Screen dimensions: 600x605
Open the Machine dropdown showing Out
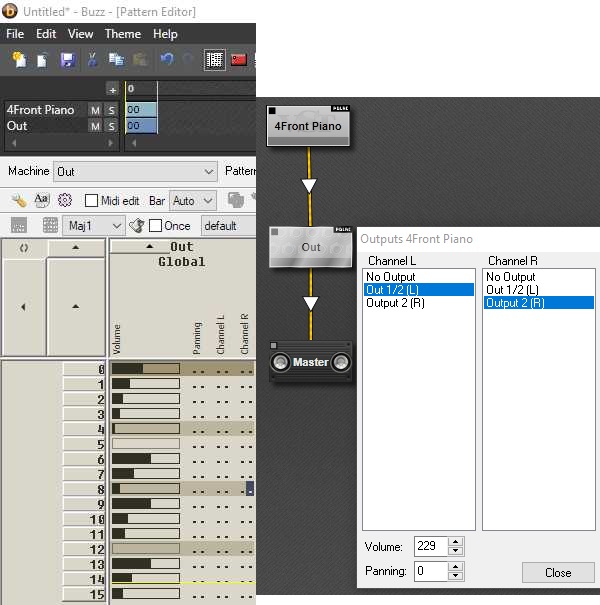[135, 172]
